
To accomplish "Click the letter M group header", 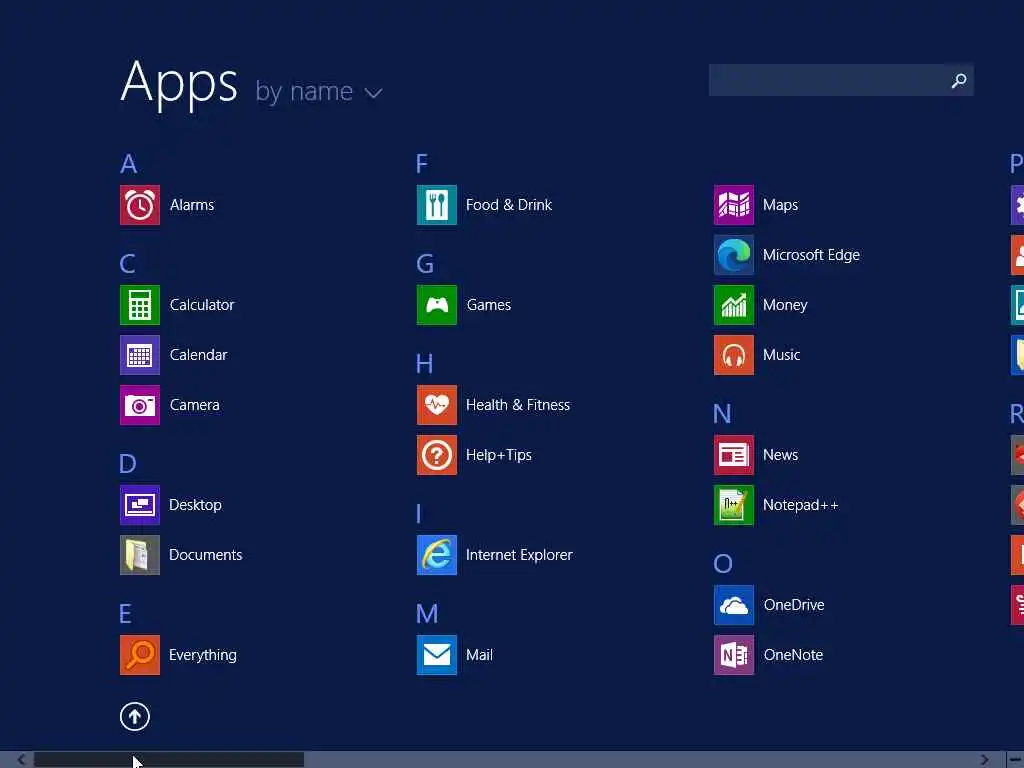I will click(x=427, y=614).
